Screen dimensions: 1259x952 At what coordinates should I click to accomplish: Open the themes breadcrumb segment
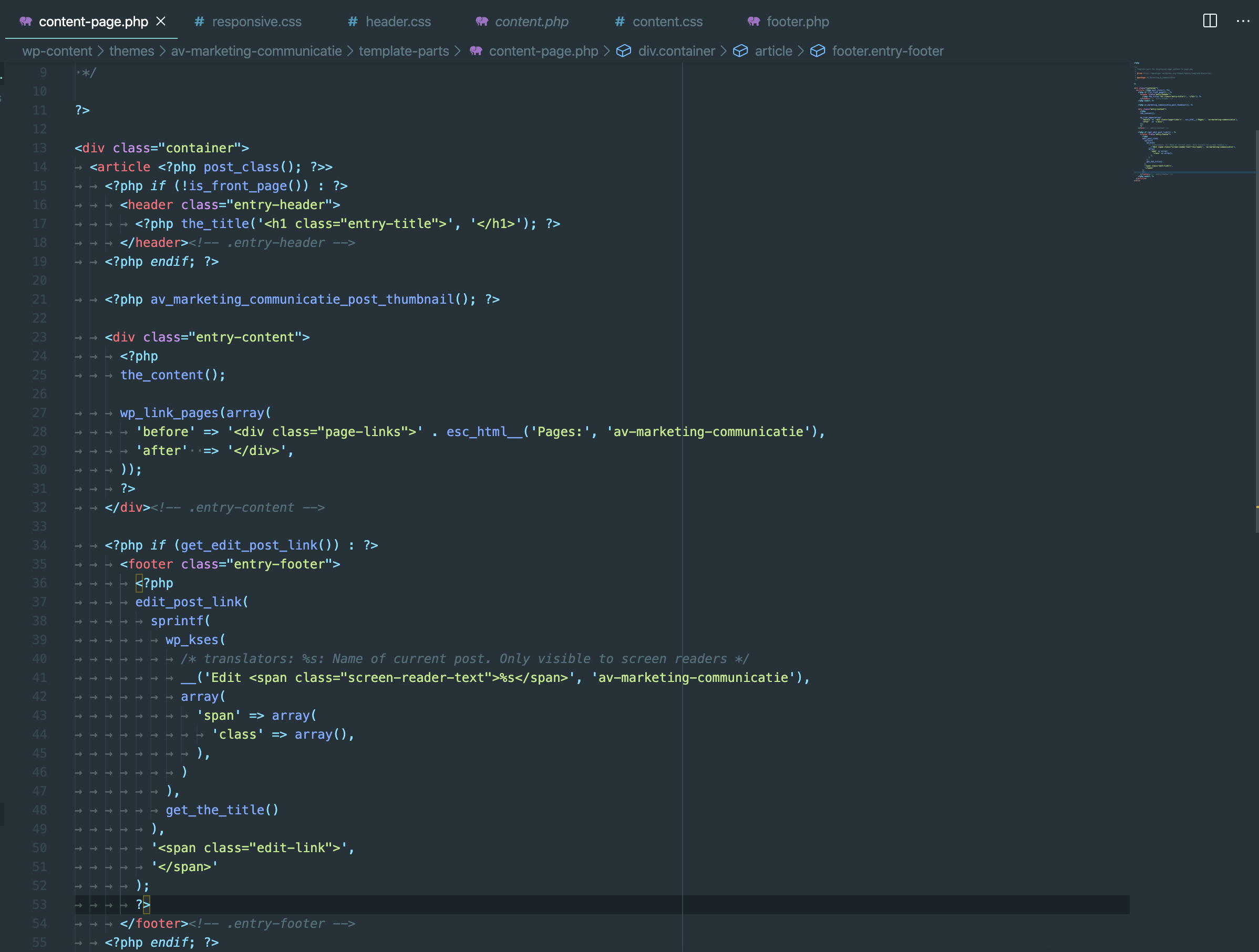(x=131, y=51)
